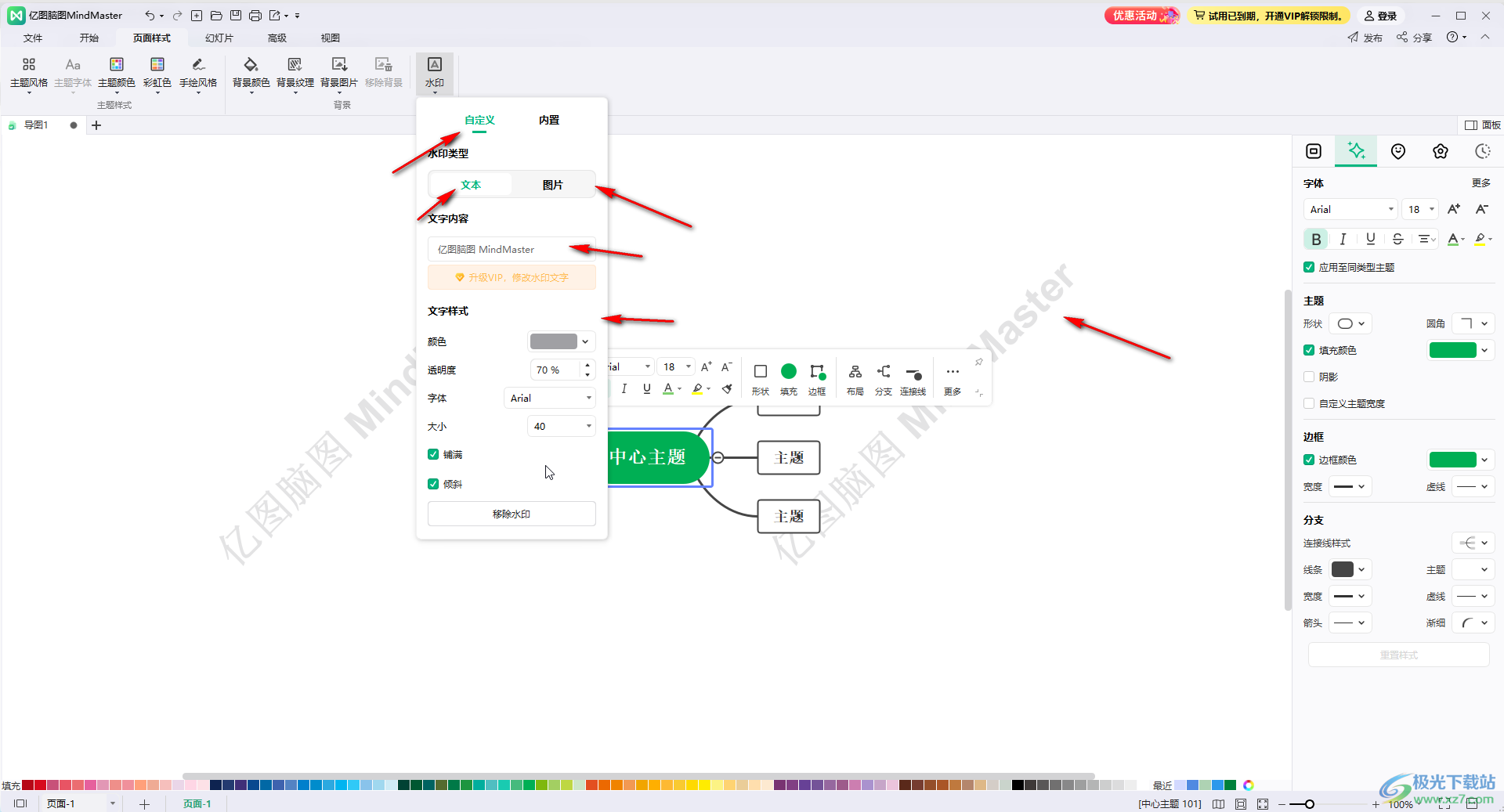Toggle the 填充颜色 fill color checkbox

coord(1309,350)
